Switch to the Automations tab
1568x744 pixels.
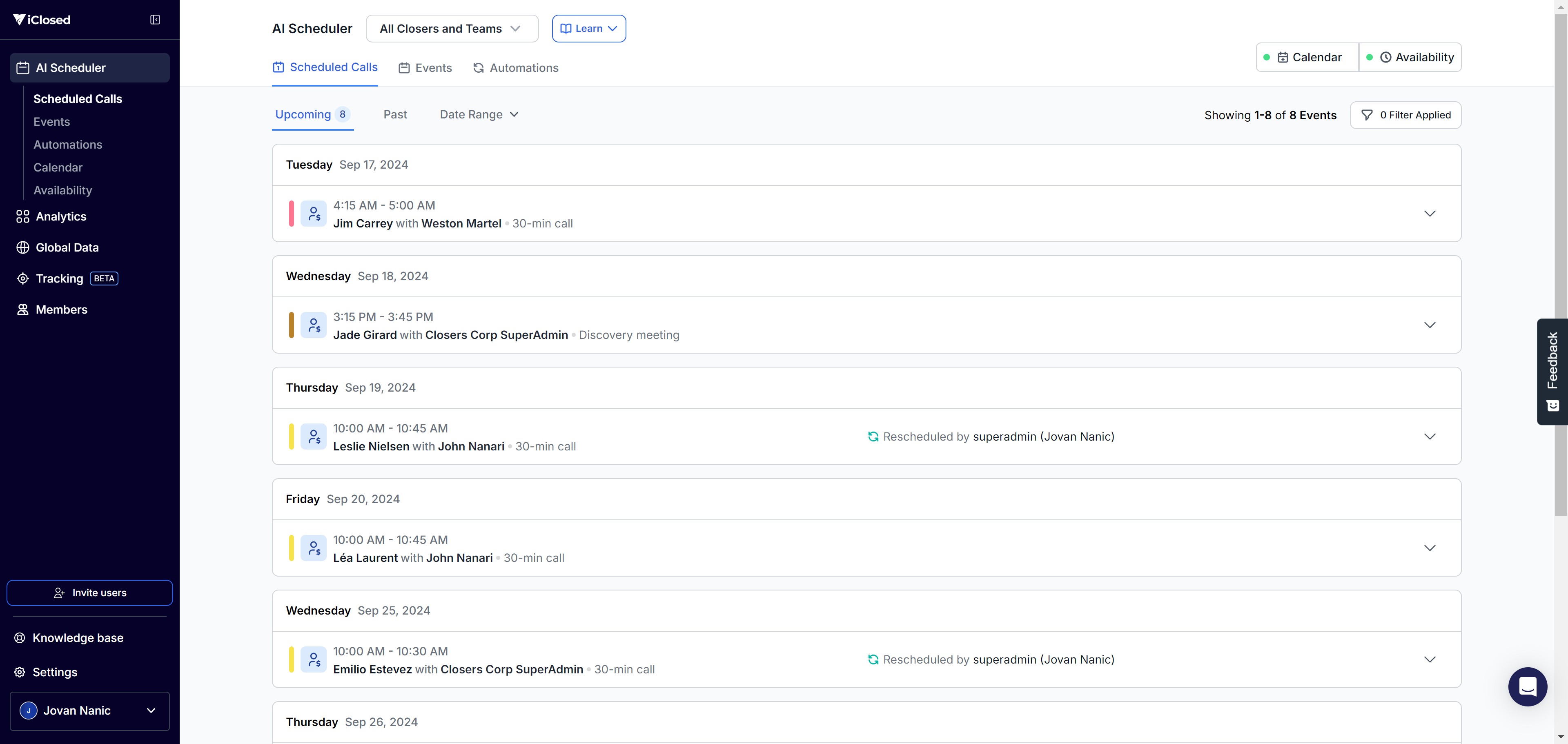click(x=516, y=68)
